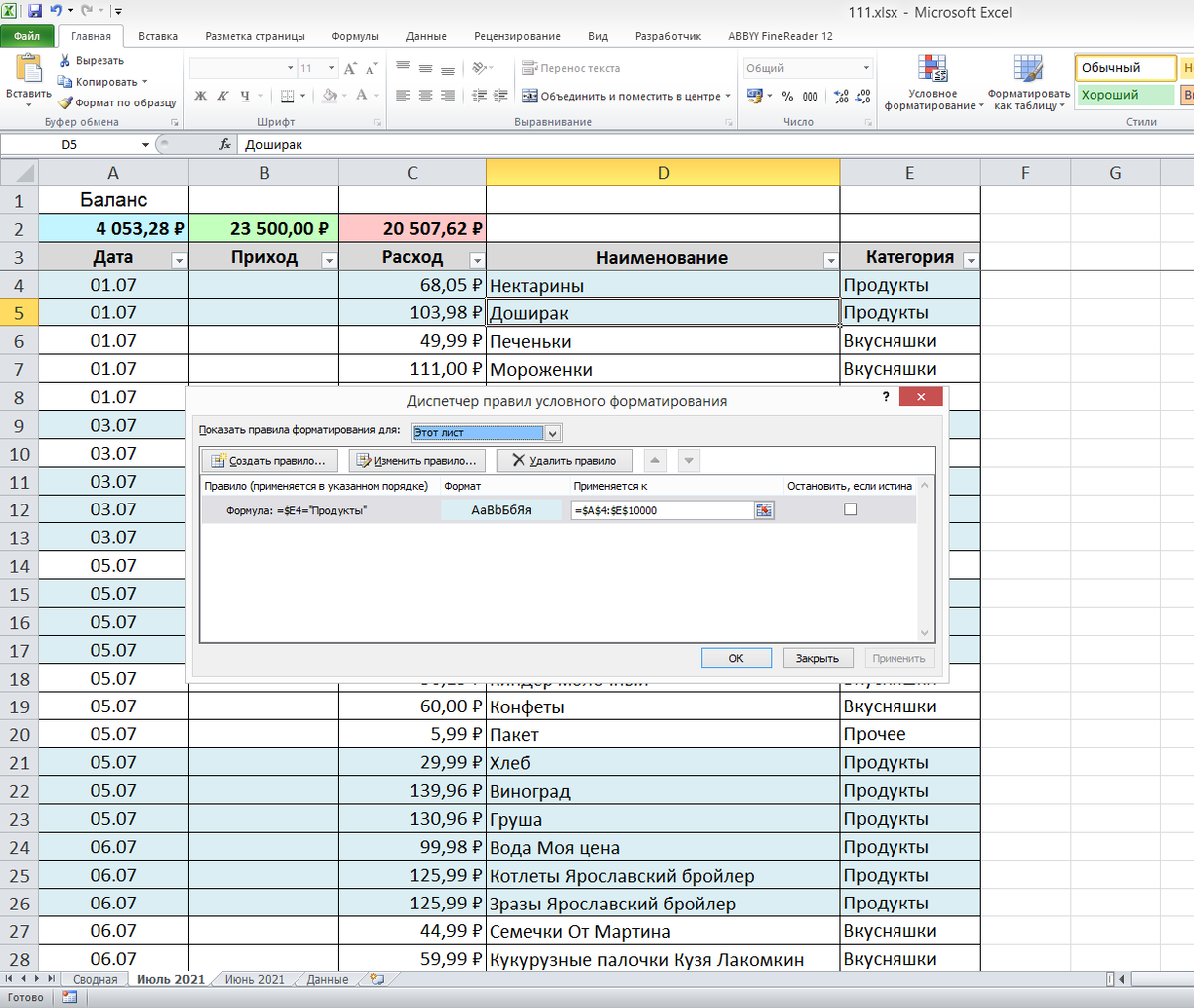Toggle italic formatting in the Шрифт group
1194x1008 pixels.
tap(223, 95)
